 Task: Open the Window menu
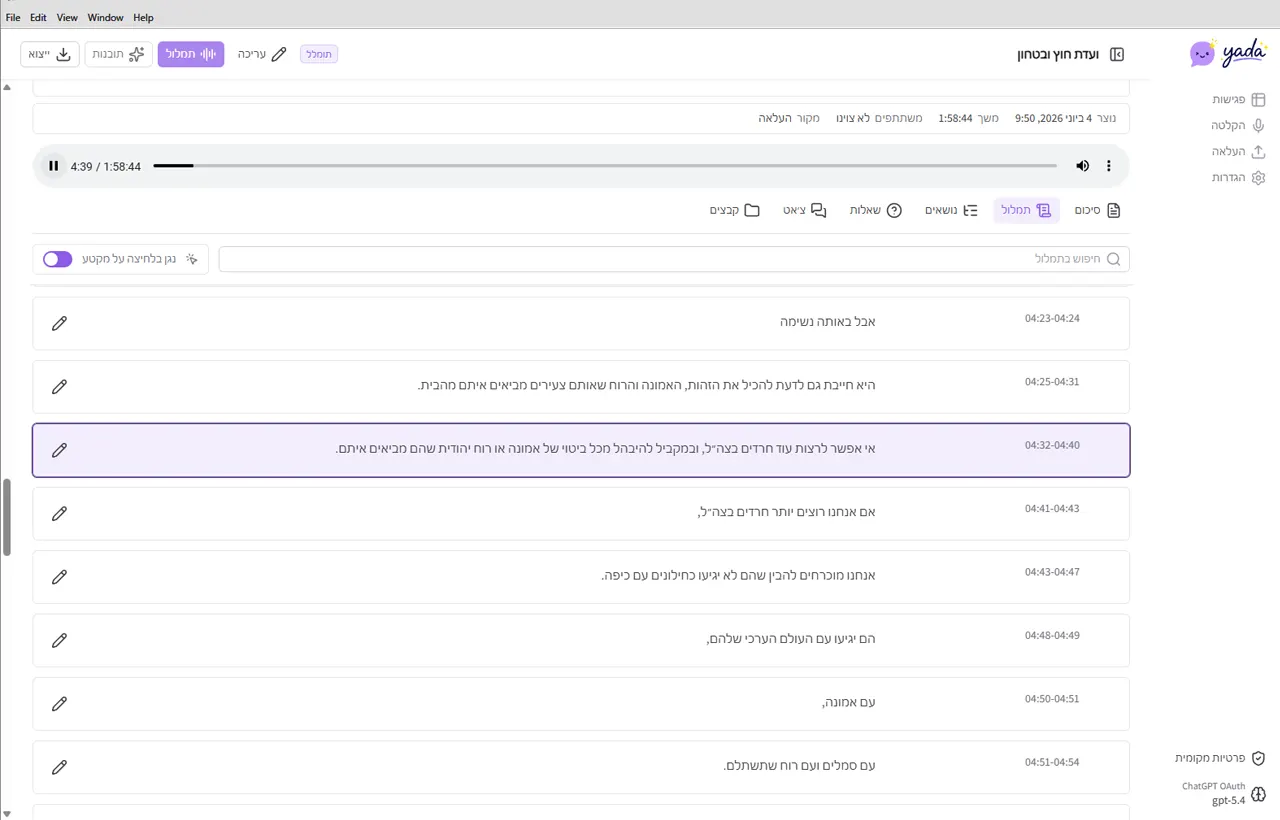click(105, 17)
